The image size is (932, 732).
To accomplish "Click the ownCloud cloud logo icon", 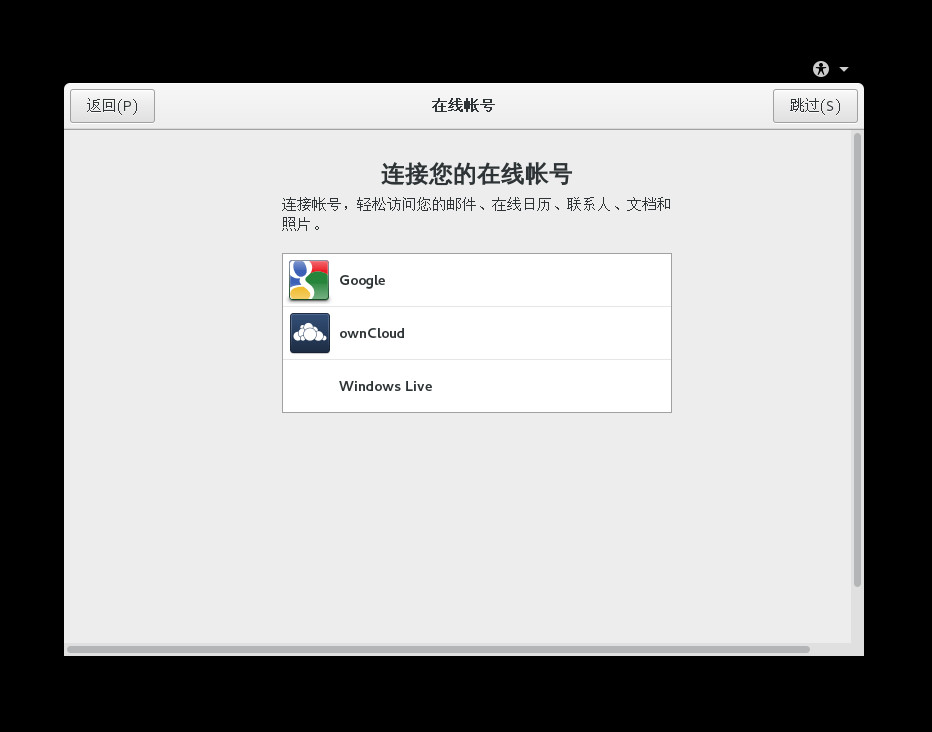I will coord(309,333).
